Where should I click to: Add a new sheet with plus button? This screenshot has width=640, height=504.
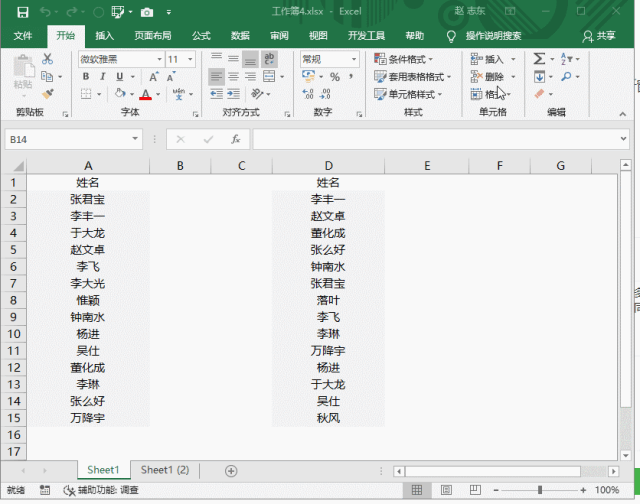(231, 470)
